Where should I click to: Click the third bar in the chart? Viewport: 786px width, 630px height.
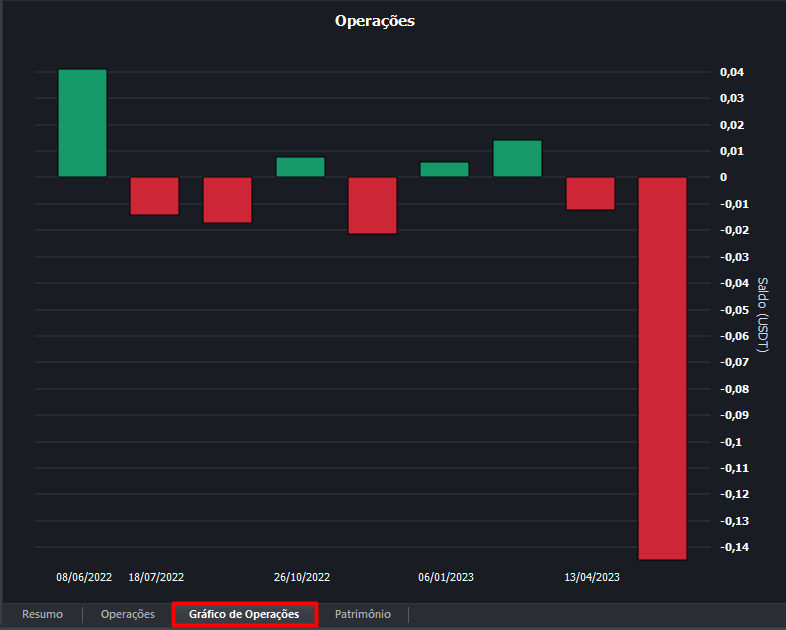tap(227, 200)
